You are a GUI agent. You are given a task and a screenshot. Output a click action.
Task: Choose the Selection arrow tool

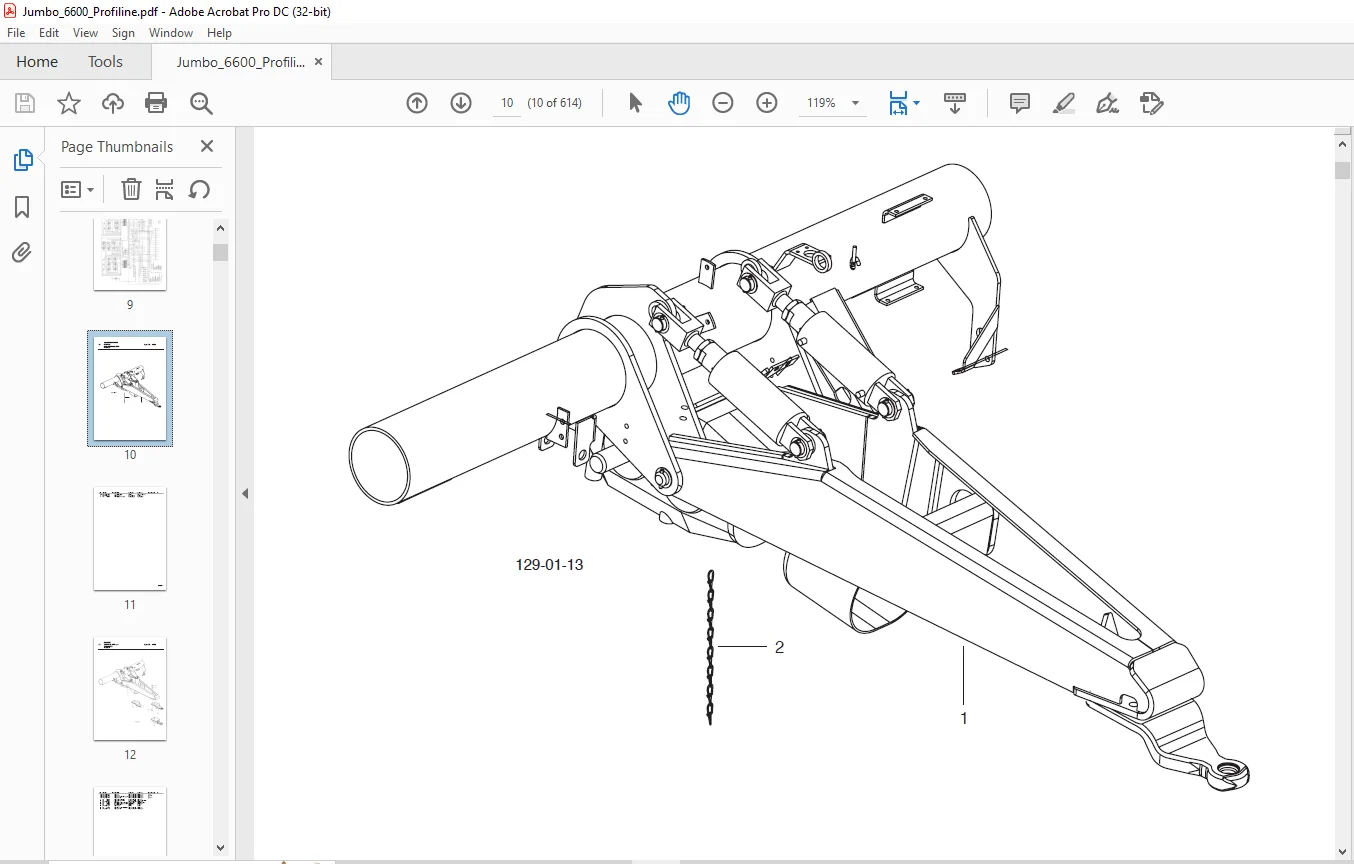[635, 103]
